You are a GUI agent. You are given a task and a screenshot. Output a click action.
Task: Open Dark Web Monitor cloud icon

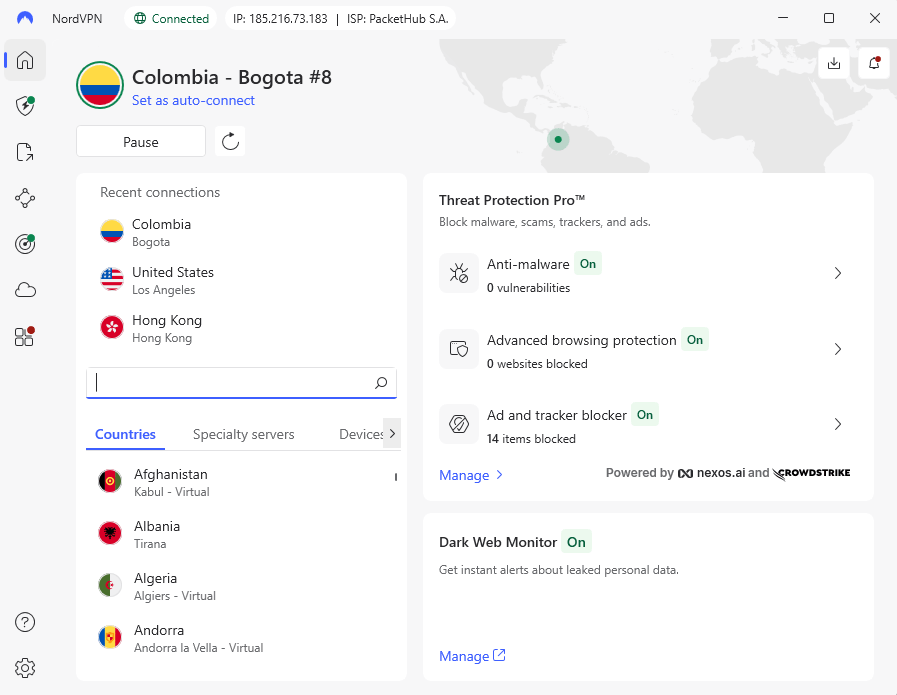[24, 290]
